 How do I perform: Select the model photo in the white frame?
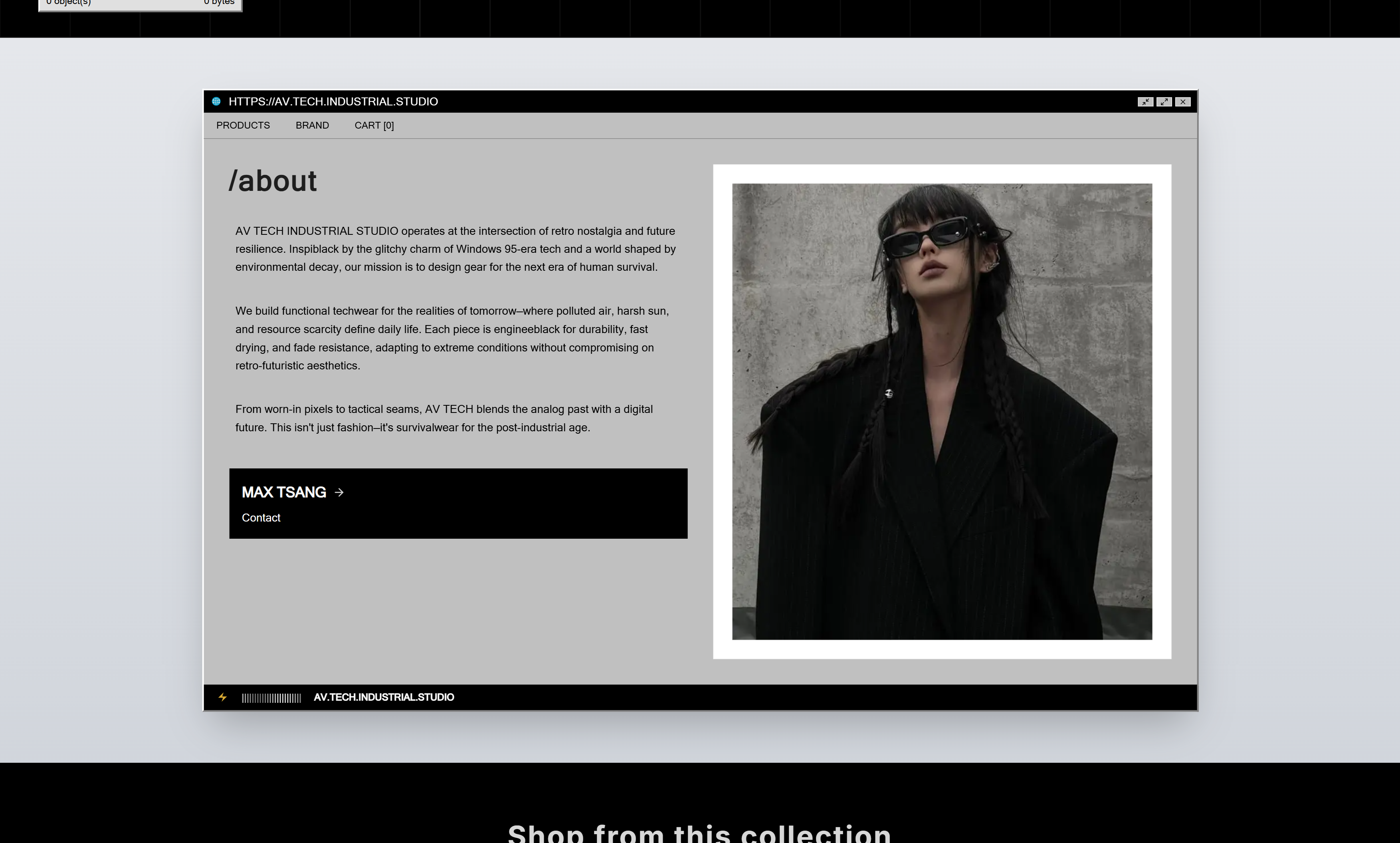942,412
